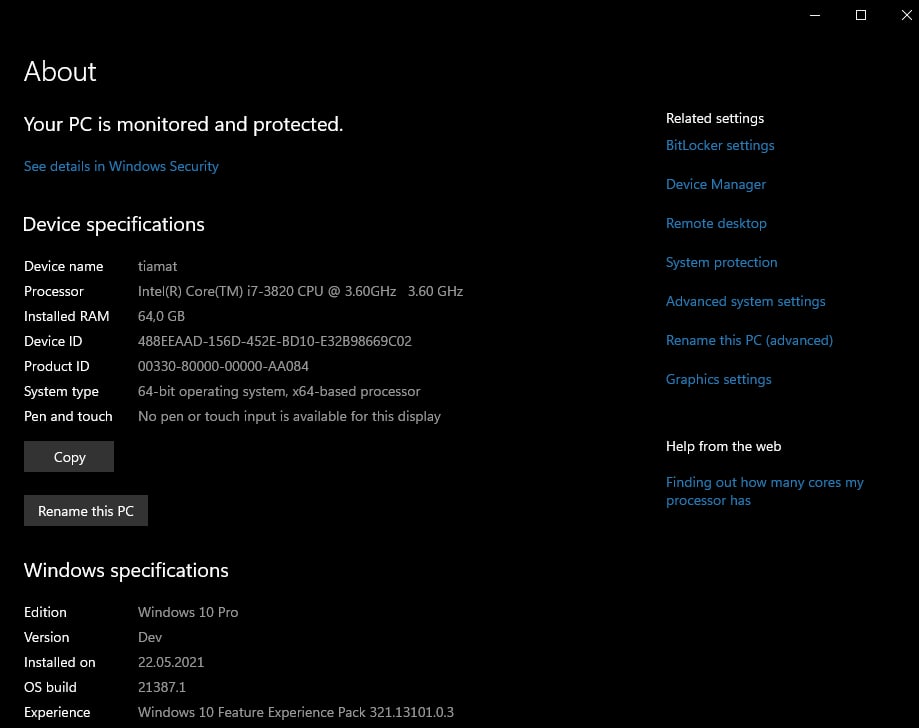Viewport: 919px width, 728px height.
Task: Select installed RAM value 64,0 GB
Action: tap(161, 317)
